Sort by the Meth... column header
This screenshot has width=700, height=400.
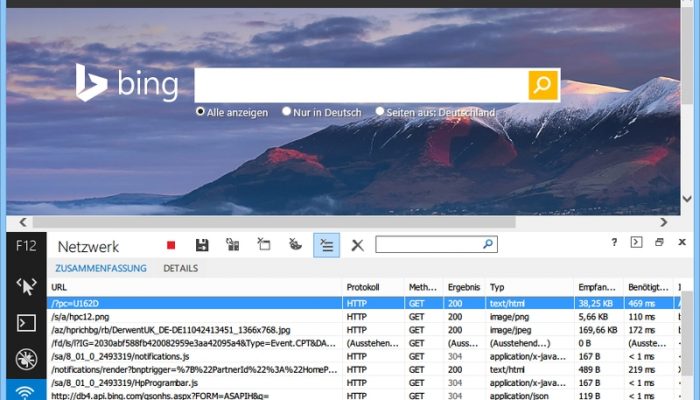422,288
